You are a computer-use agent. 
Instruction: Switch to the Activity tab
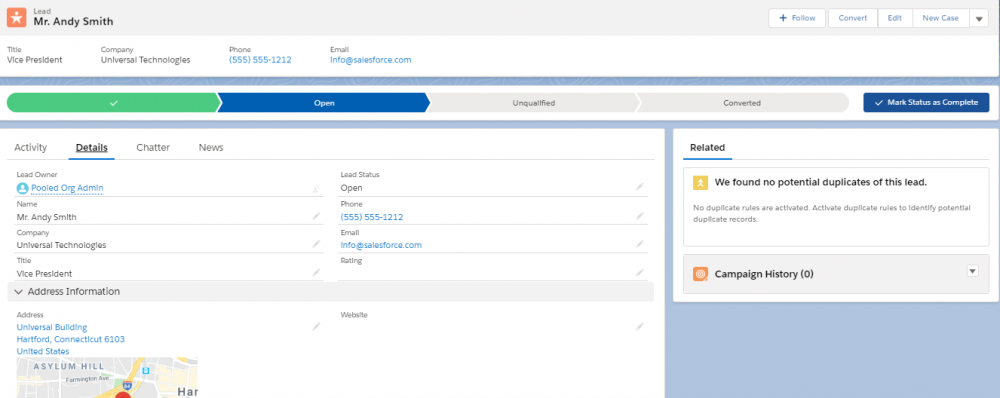pos(31,147)
